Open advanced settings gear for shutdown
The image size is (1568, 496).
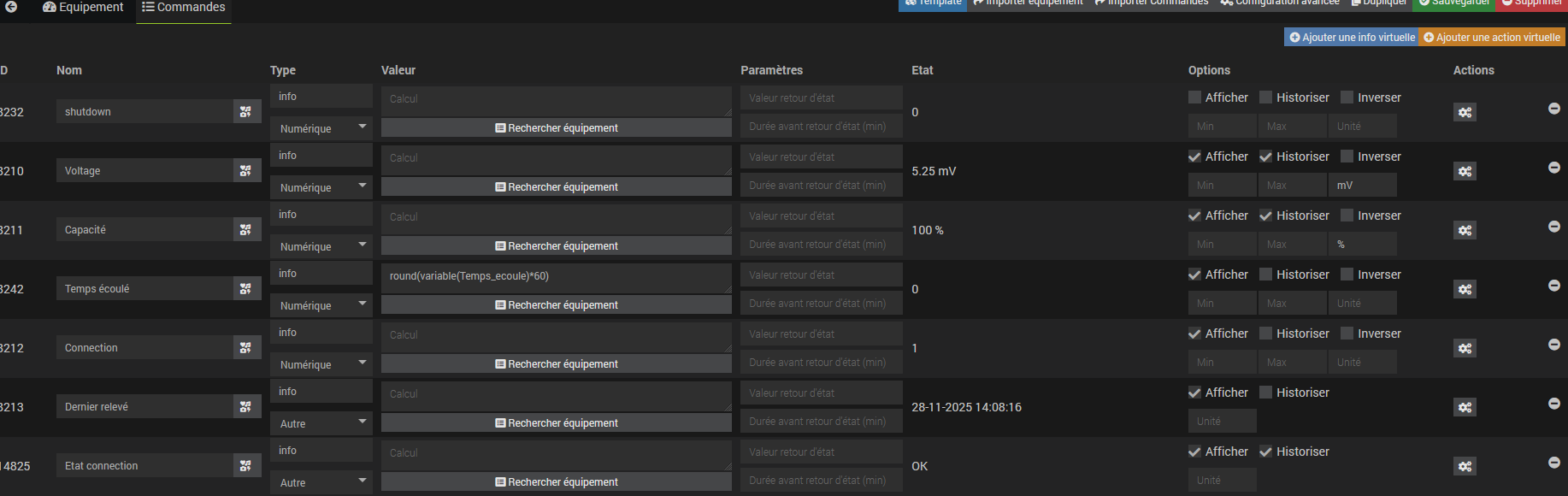[1465, 112]
